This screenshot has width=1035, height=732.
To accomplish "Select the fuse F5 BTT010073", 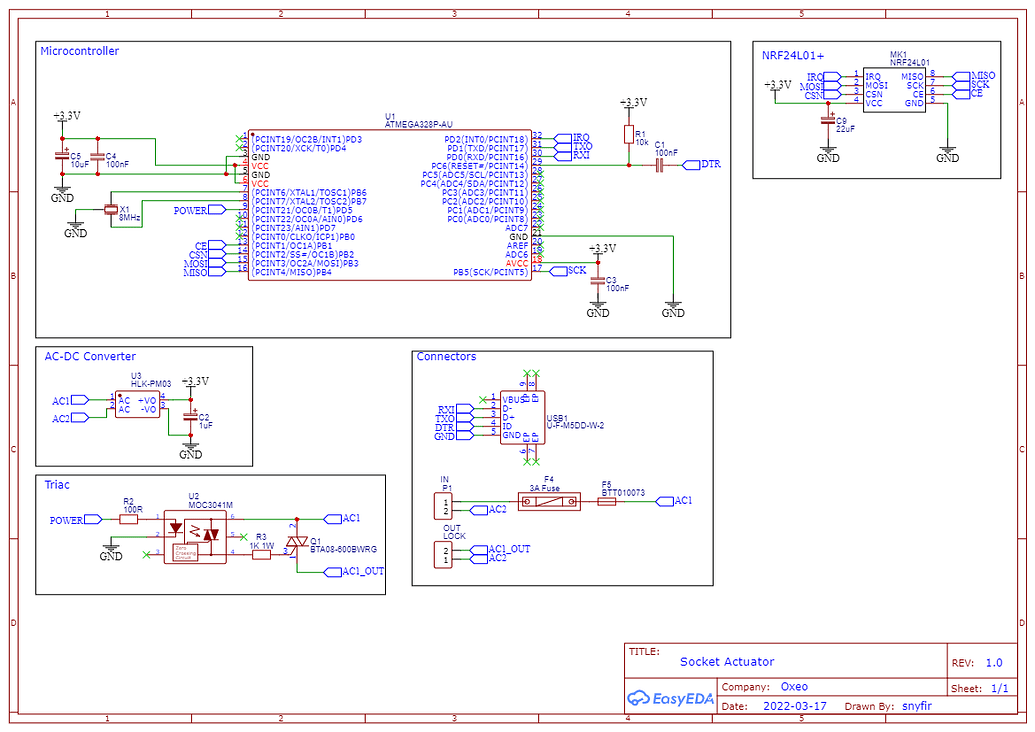I will click(x=606, y=500).
